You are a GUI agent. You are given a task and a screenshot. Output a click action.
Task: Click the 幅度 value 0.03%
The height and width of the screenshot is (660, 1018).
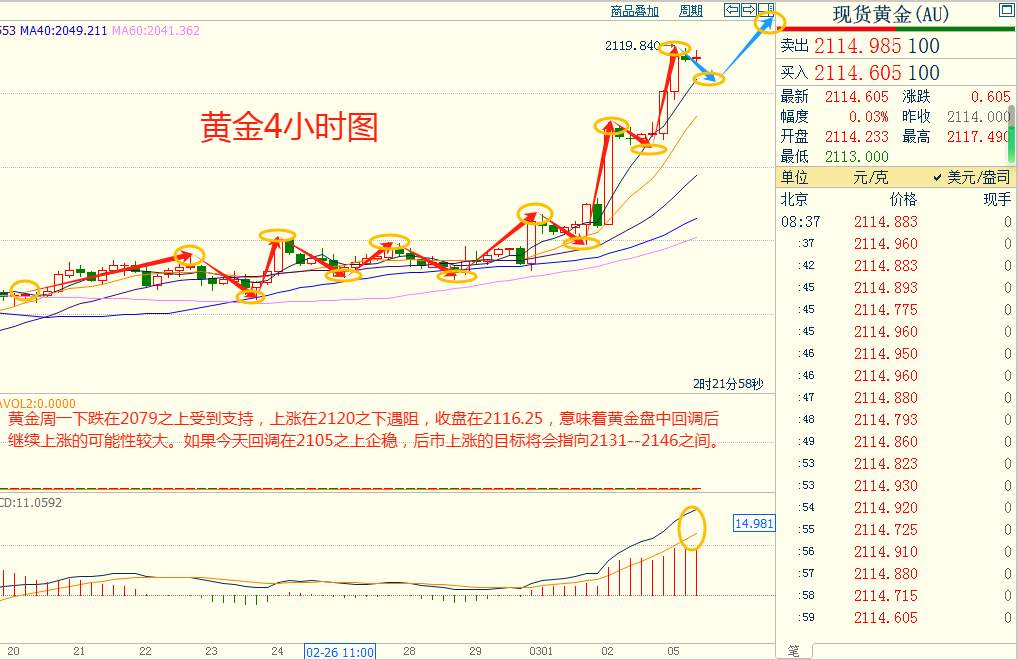[x=869, y=117]
